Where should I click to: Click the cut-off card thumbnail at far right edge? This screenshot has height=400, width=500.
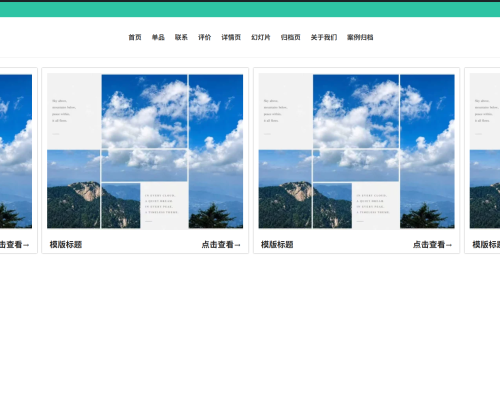pyautogui.click(x=485, y=151)
